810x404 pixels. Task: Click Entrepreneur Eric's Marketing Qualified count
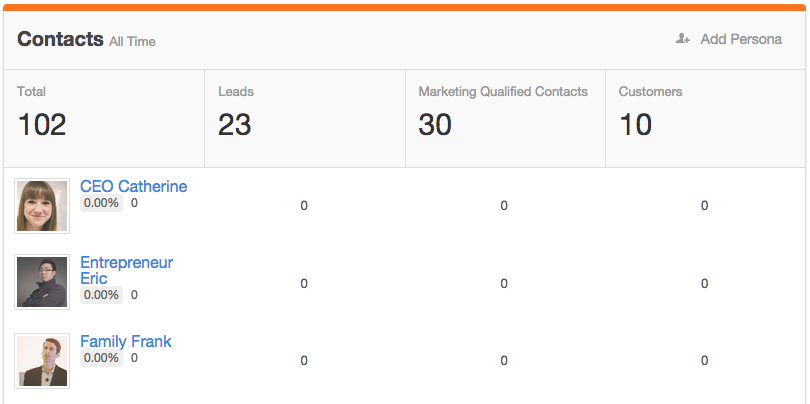point(504,283)
